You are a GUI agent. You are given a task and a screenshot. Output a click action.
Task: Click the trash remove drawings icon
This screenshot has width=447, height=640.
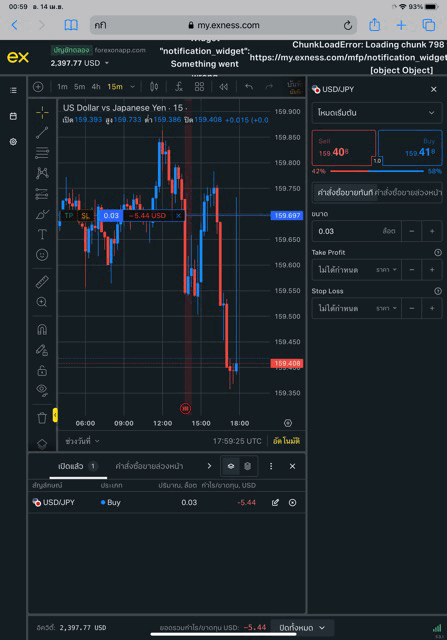pyautogui.click(x=42, y=418)
